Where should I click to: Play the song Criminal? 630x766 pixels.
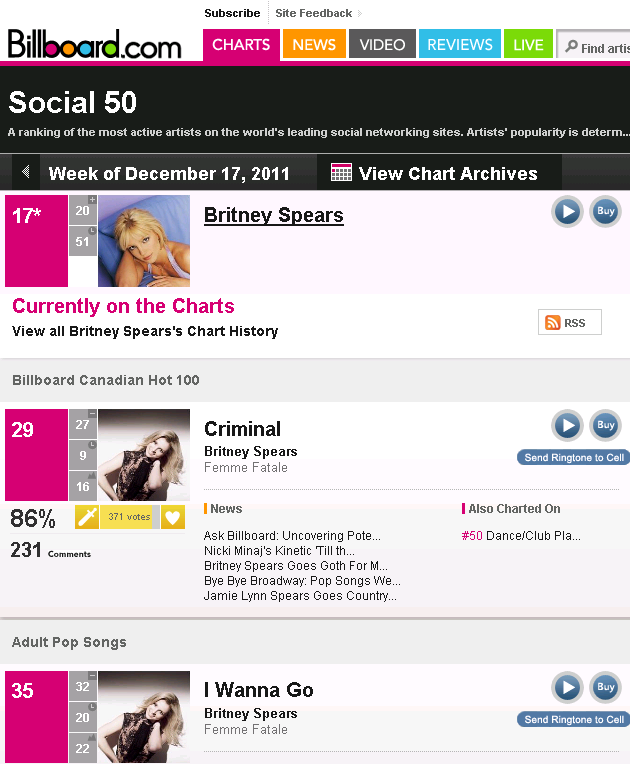click(x=567, y=426)
